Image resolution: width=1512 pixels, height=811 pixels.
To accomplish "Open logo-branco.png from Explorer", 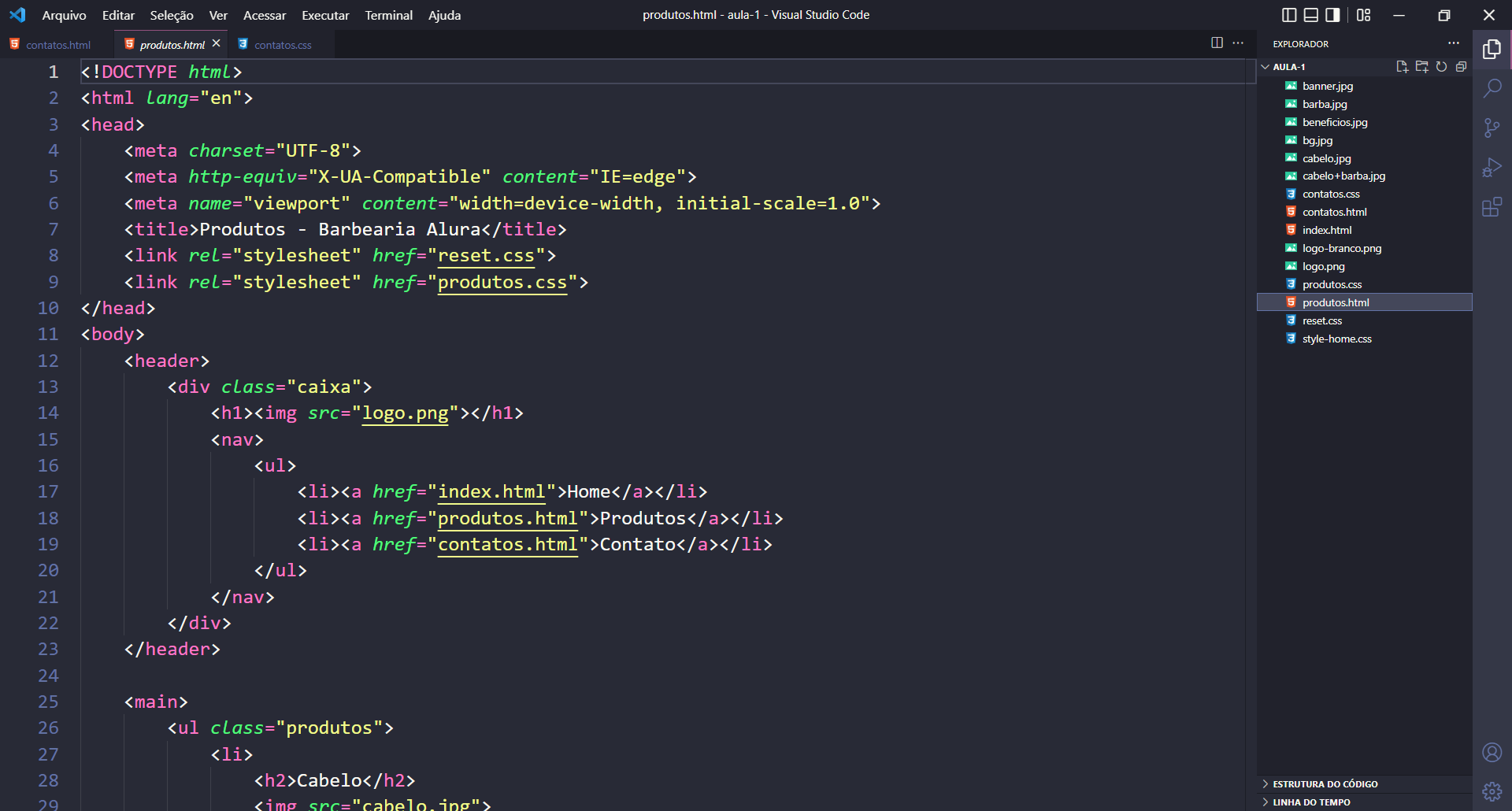I will tap(1365, 249).
